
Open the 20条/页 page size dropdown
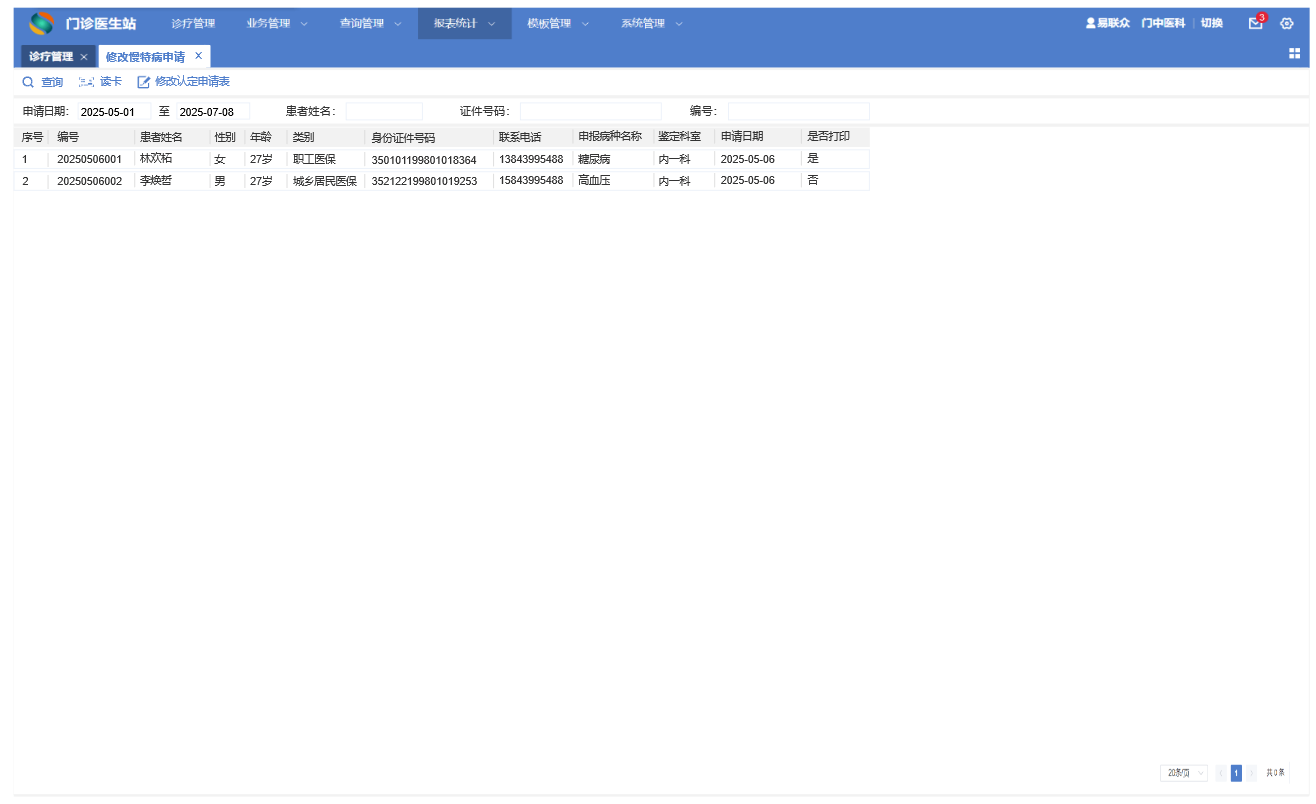pos(1184,773)
